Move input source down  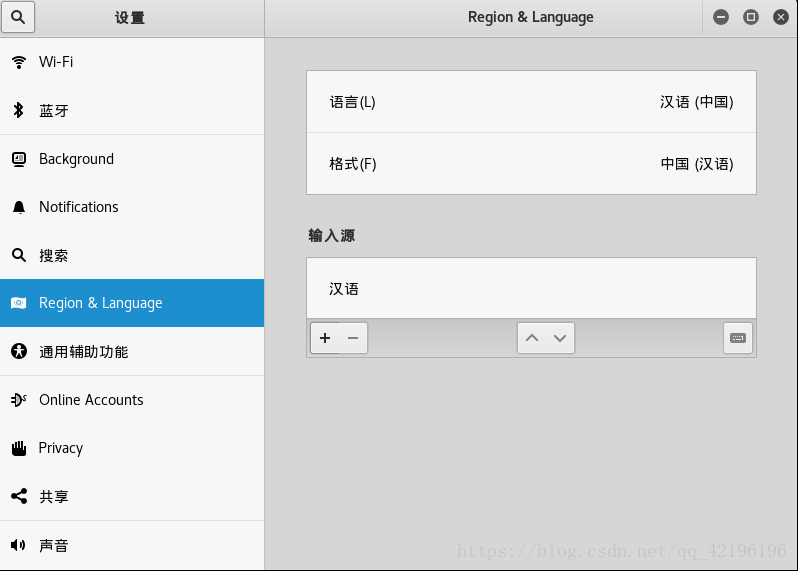(560, 338)
